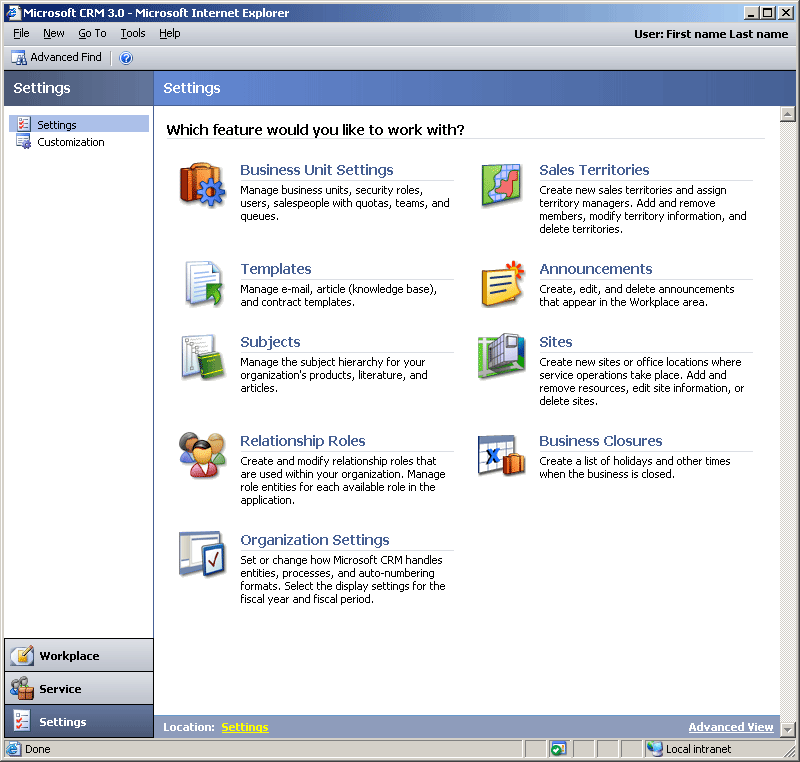Click the Business Unit Settings briefcase icon
This screenshot has width=800, height=762.
(x=203, y=184)
